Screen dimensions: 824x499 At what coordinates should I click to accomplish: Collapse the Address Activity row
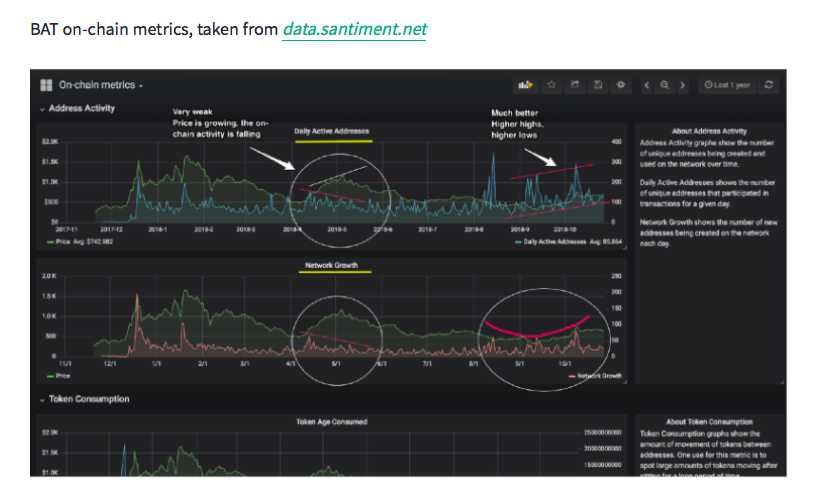point(76,108)
